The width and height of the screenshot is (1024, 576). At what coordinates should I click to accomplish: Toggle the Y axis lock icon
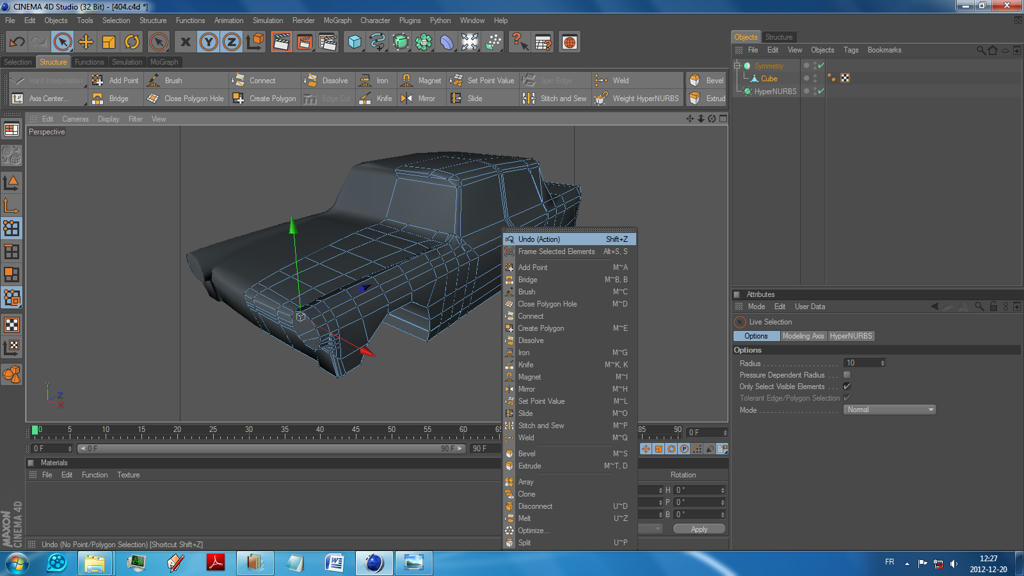(208, 42)
